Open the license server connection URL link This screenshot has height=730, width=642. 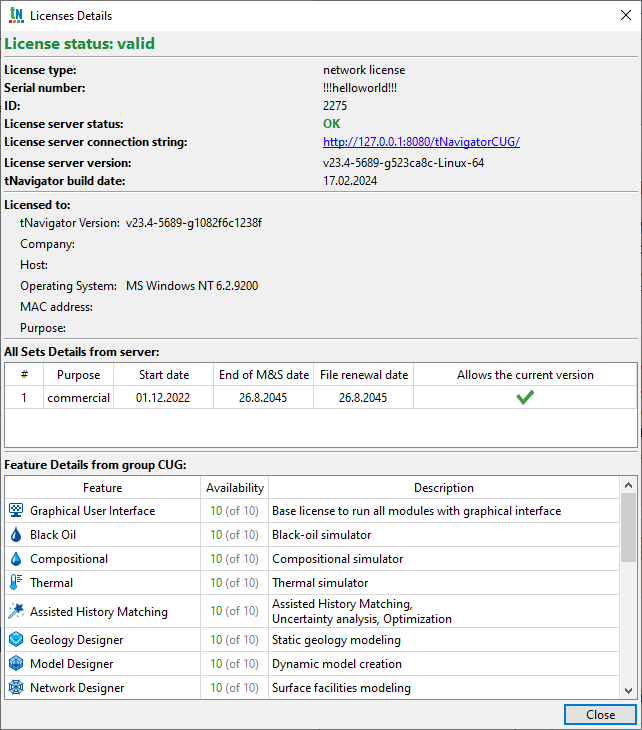(x=421, y=142)
